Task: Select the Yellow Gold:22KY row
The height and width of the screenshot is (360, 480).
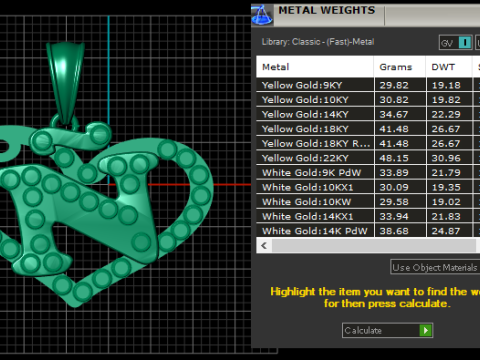Action: (x=368, y=158)
